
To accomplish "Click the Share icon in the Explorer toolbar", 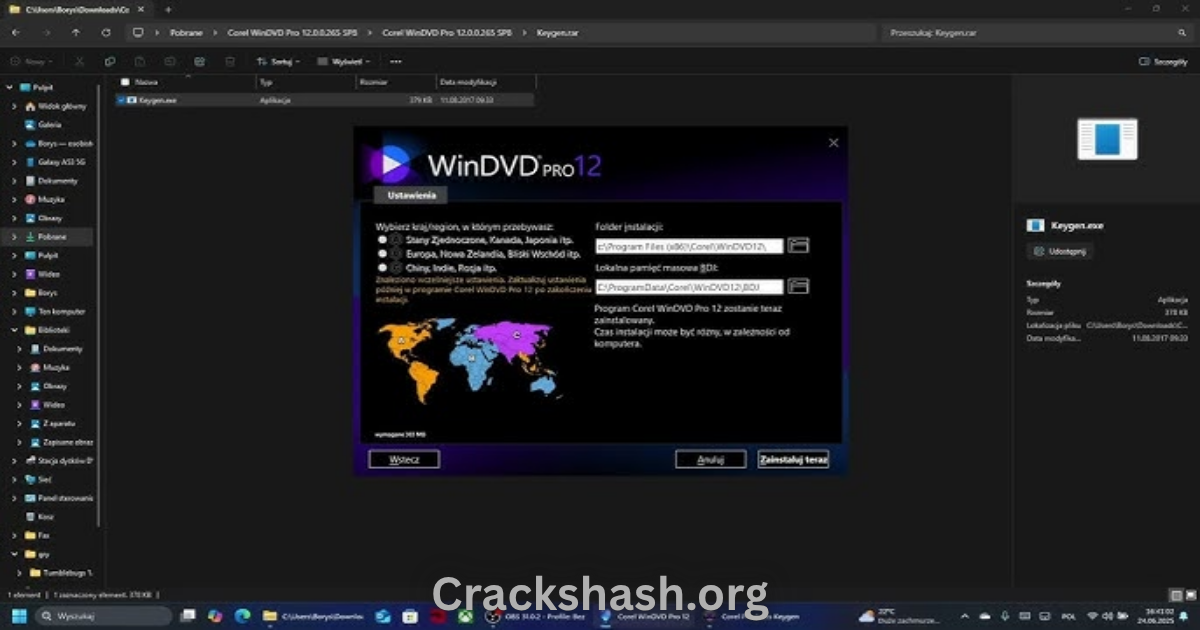I will tap(200, 61).
